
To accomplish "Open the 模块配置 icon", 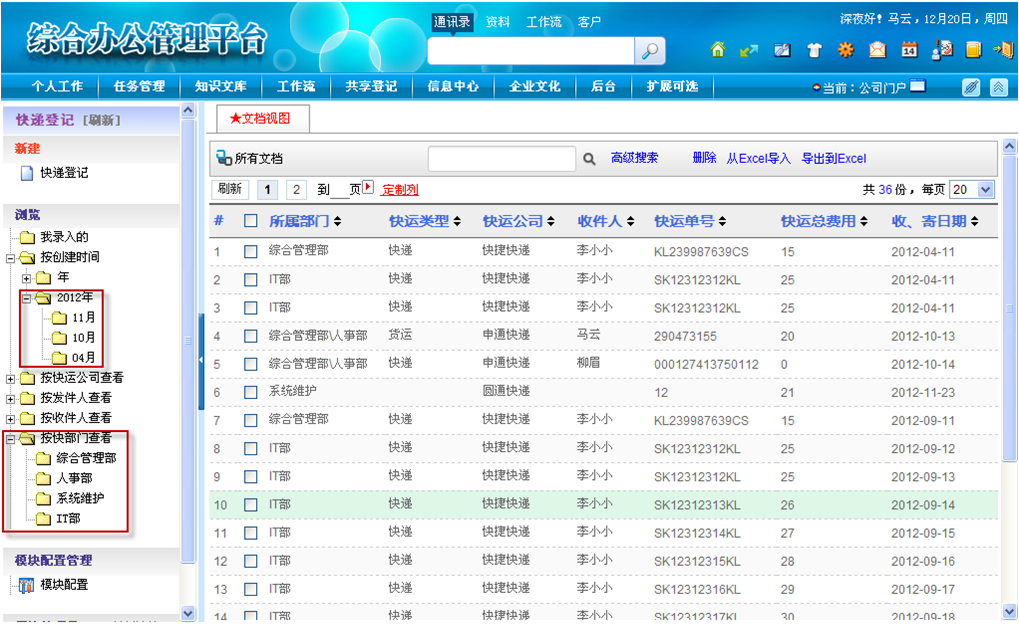I will (x=26, y=585).
